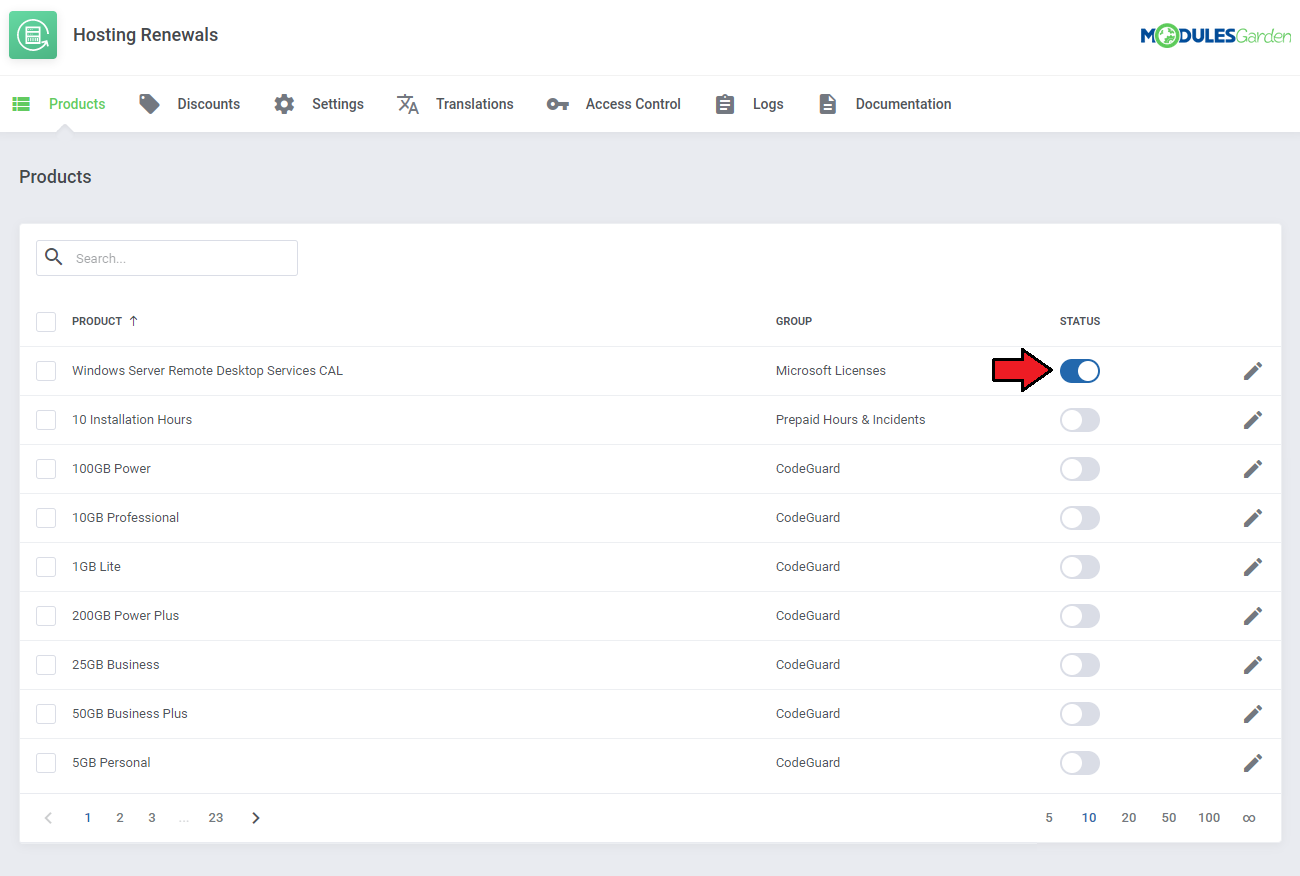Click the Settings gear icon

[x=285, y=104]
